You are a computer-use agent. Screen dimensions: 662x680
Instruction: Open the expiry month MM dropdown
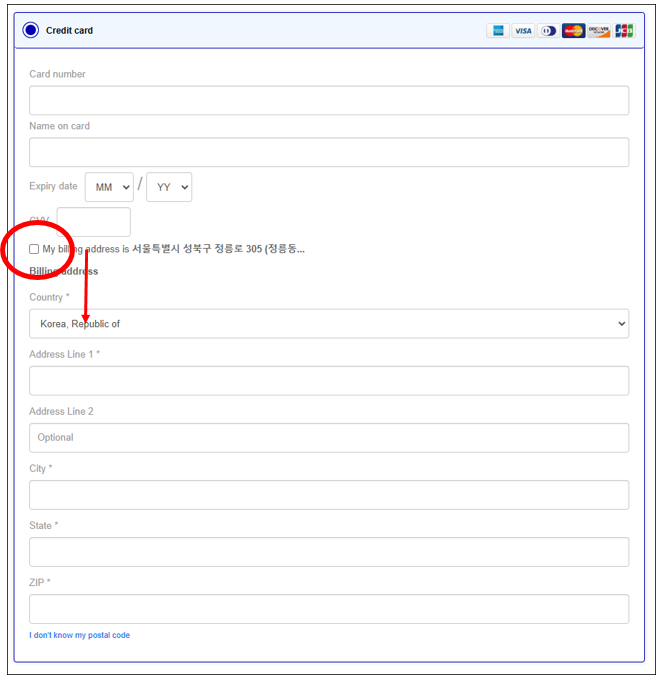tap(109, 187)
